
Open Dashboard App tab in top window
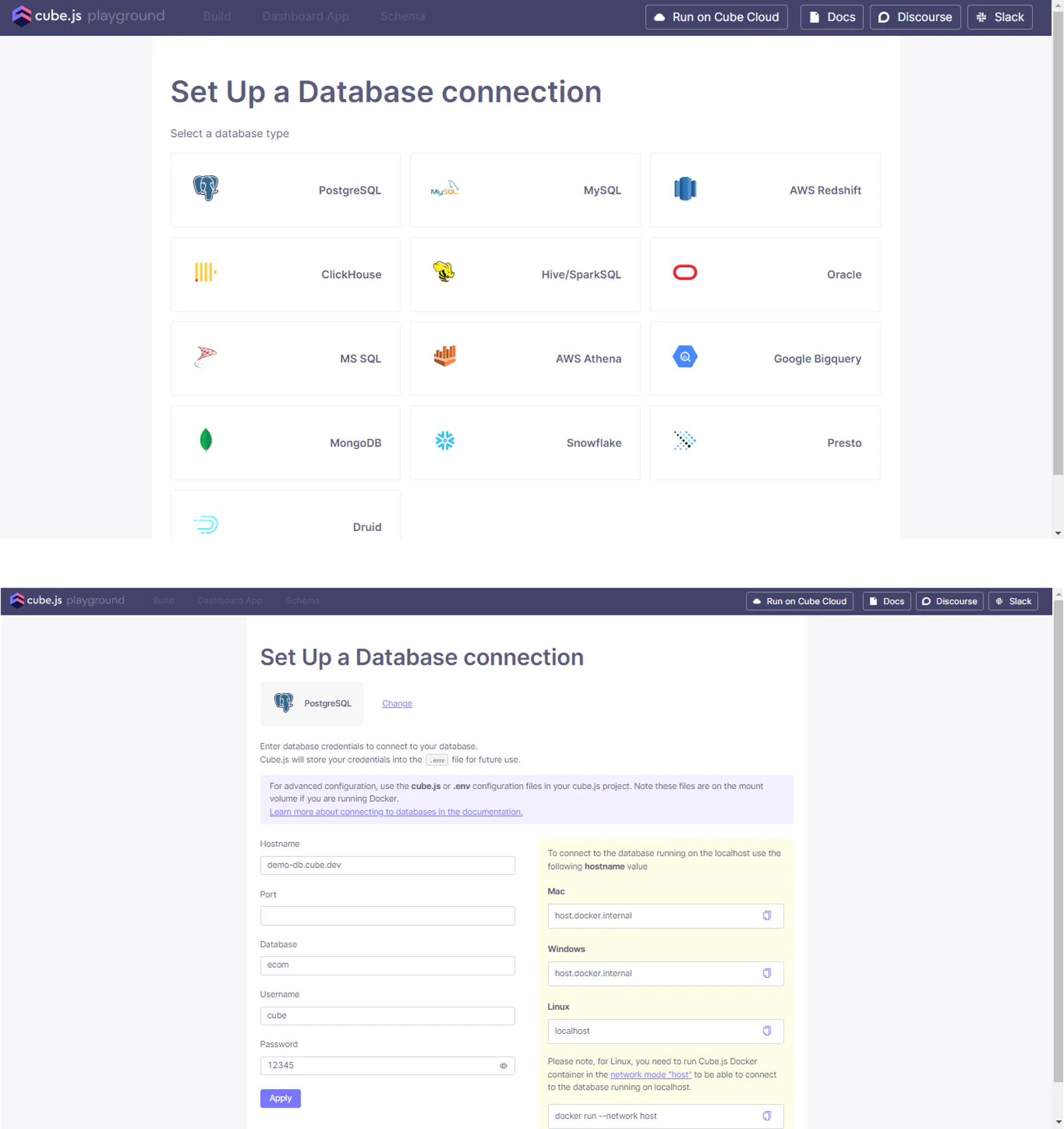click(x=305, y=17)
